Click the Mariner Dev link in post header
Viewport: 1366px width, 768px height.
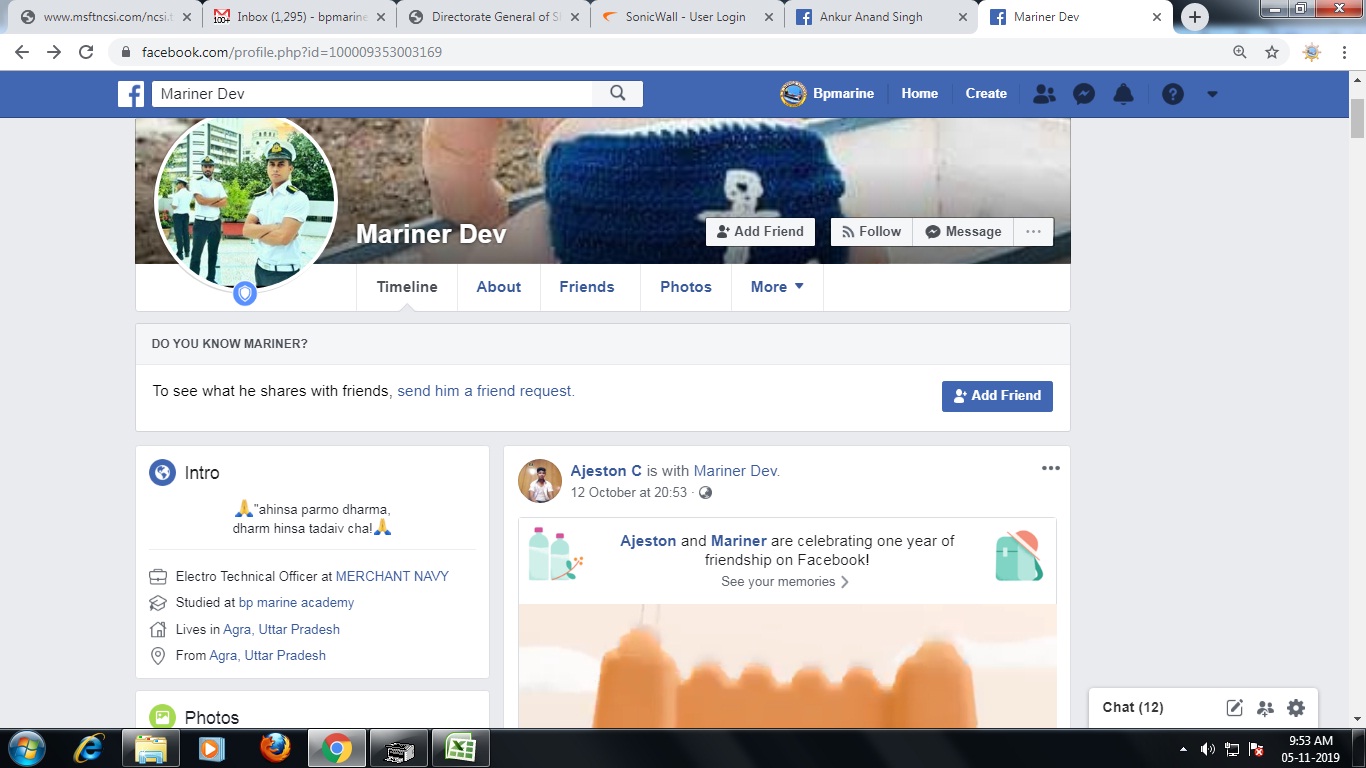tap(735, 471)
